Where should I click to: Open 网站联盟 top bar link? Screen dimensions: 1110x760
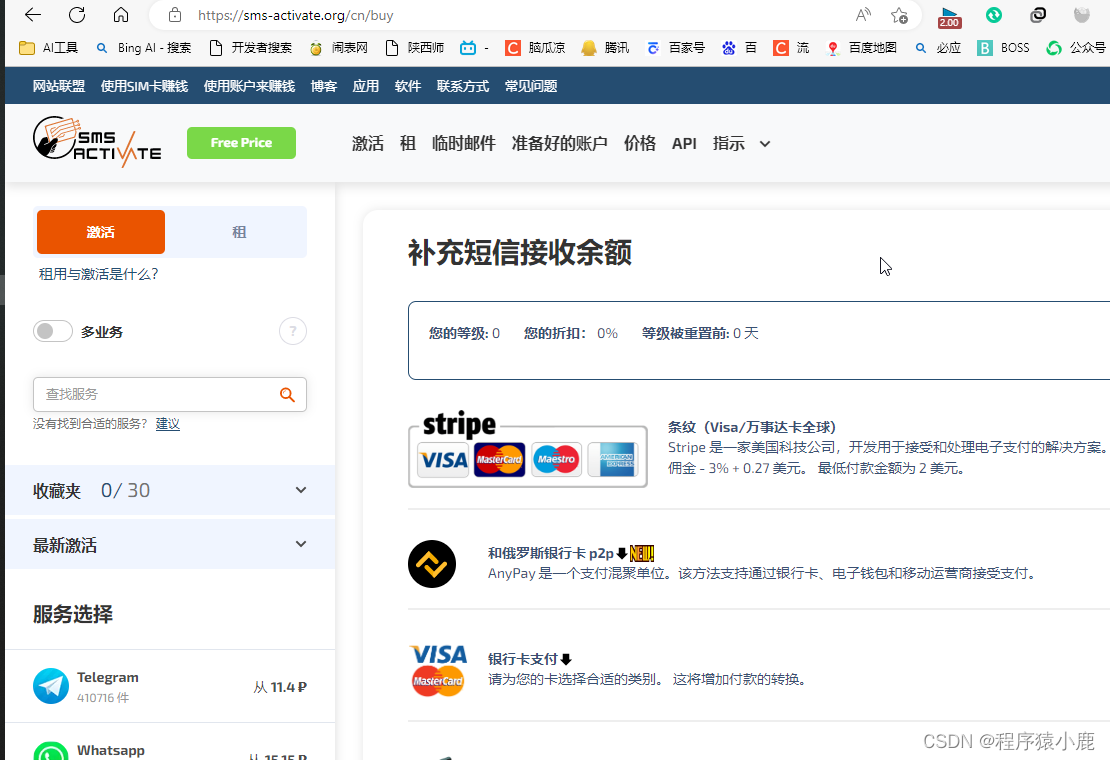tap(59, 86)
